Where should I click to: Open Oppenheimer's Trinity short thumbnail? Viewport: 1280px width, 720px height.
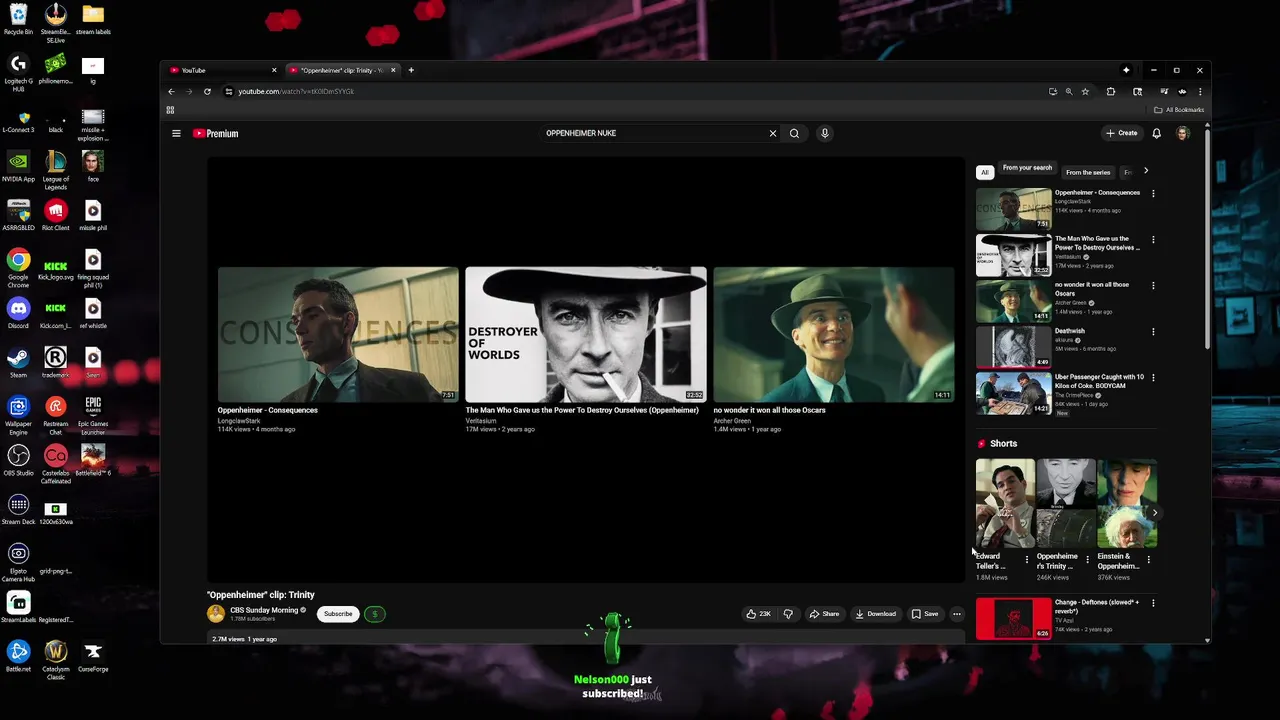(x=1066, y=503)
